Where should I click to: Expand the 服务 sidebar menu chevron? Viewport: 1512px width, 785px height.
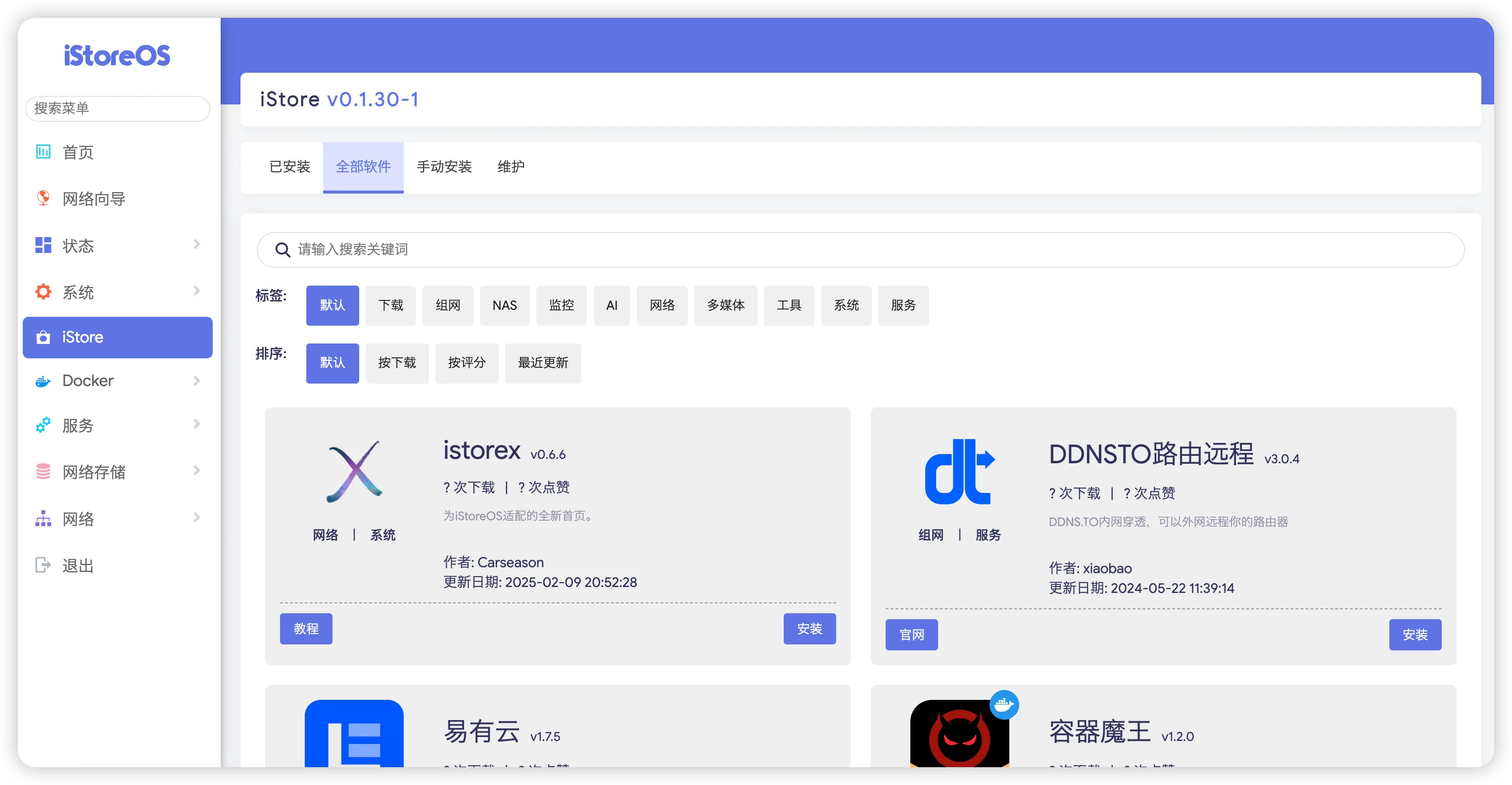pyautogui.click(x=196, y=424)
